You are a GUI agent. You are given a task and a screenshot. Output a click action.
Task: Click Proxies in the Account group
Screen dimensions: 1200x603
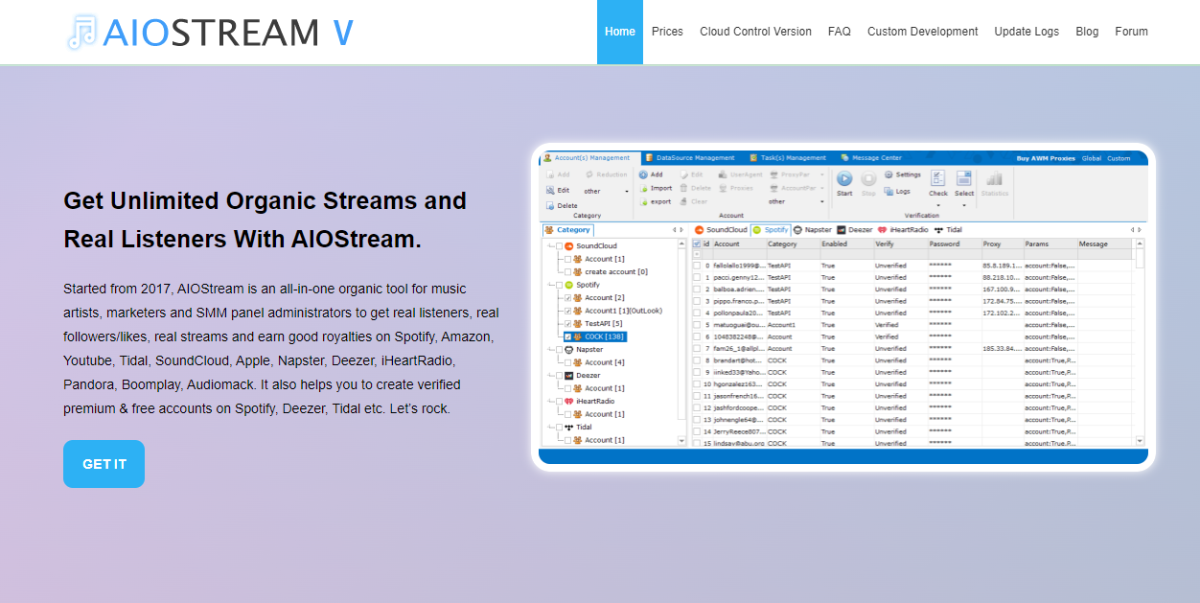tap(736, 188)
